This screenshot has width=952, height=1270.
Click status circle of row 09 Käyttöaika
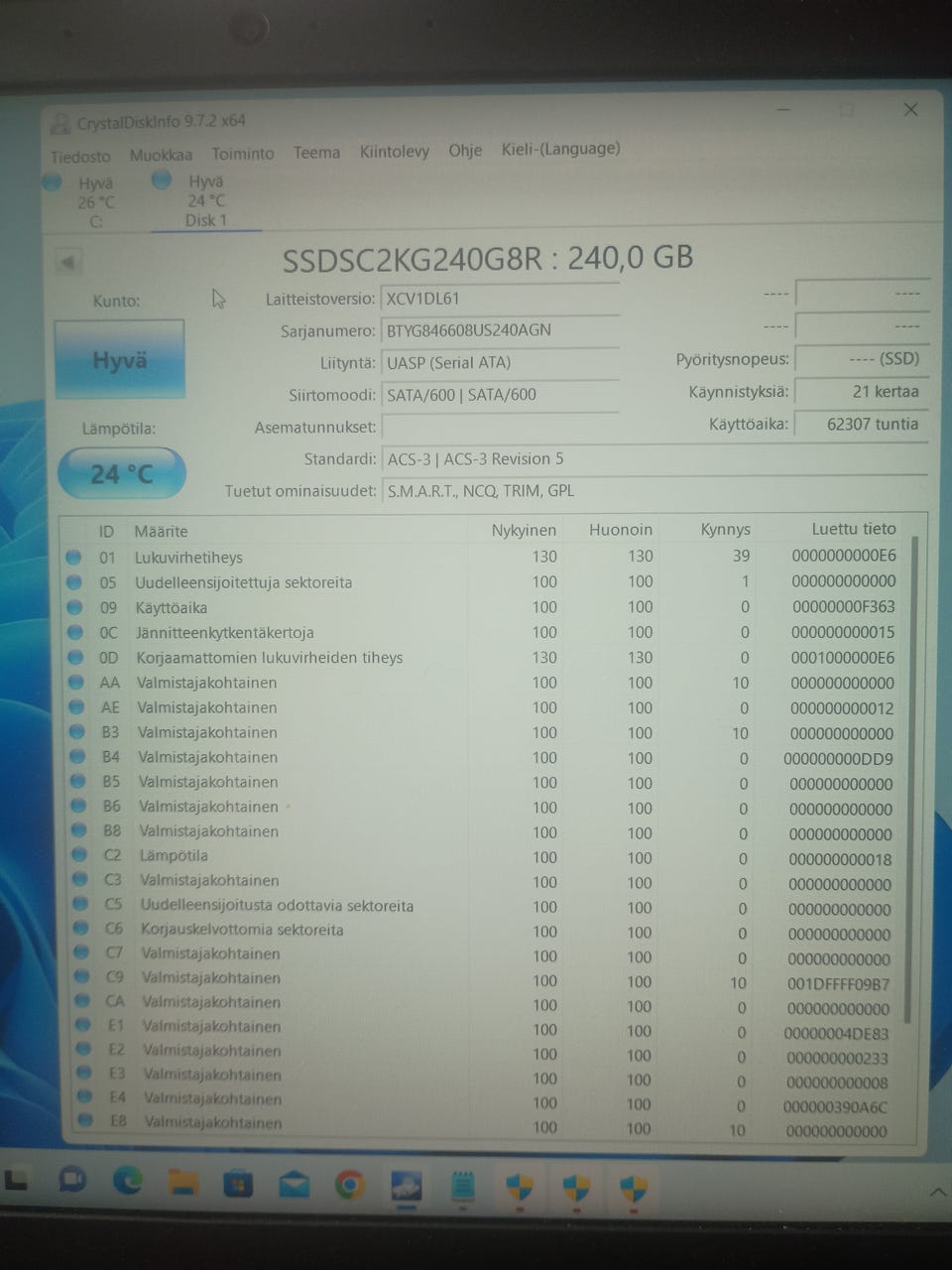coord(74,606)
